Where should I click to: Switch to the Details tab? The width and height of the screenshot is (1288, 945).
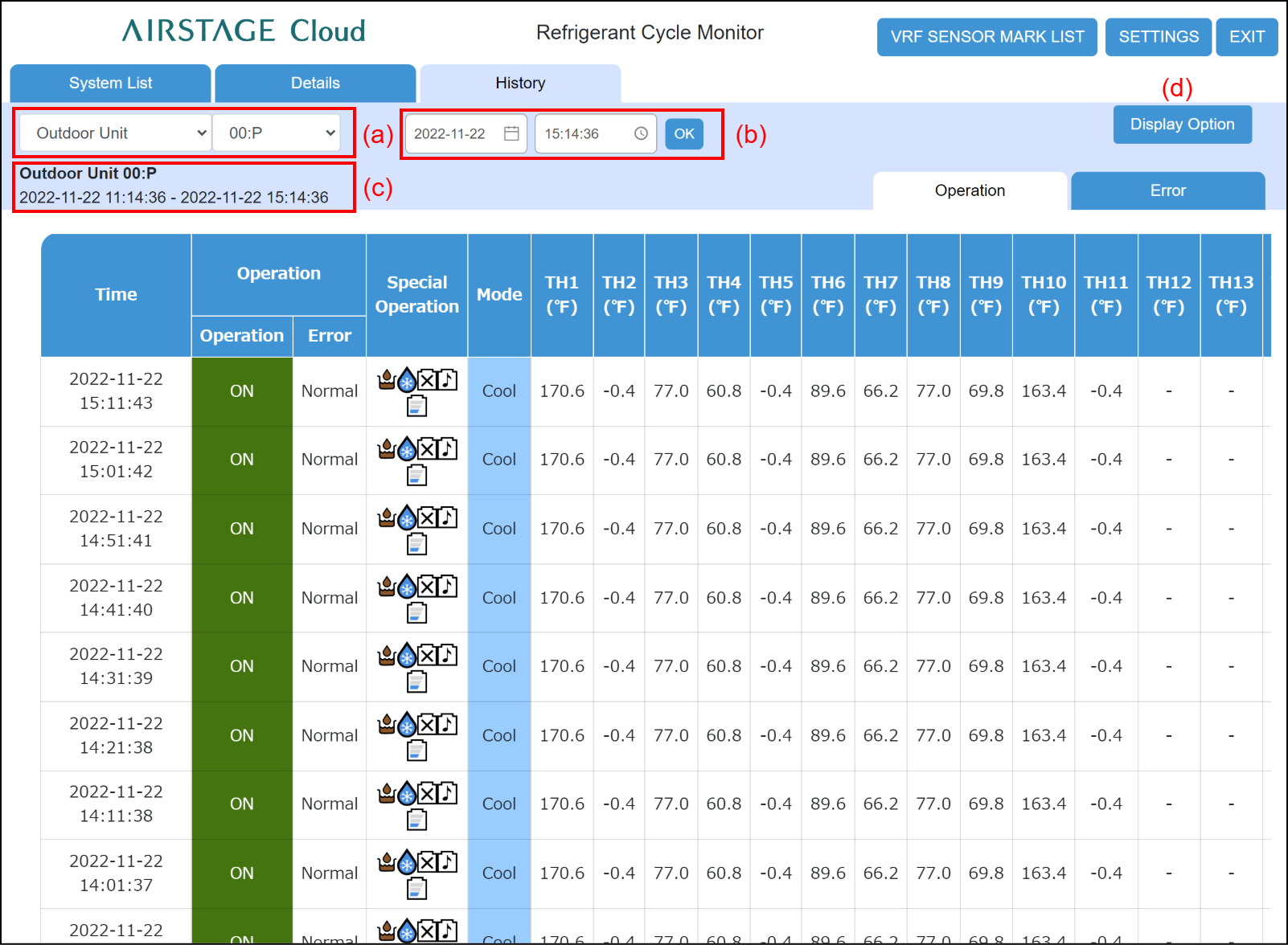click(x=315, y=84)
